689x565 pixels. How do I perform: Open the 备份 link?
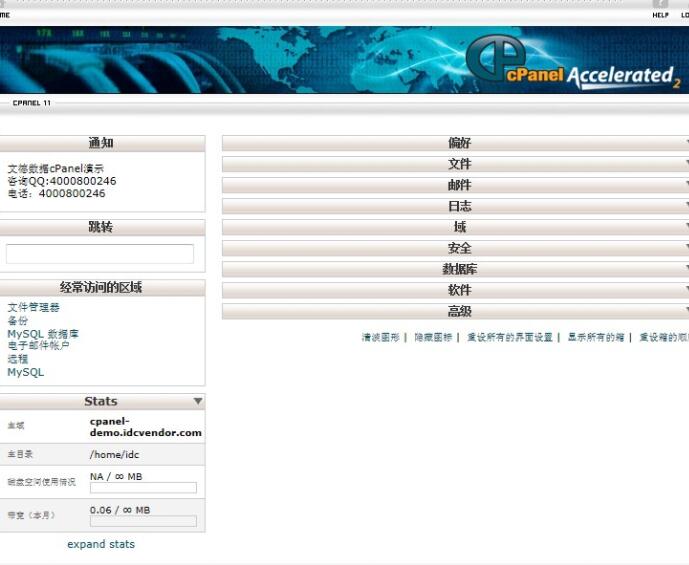18,320
